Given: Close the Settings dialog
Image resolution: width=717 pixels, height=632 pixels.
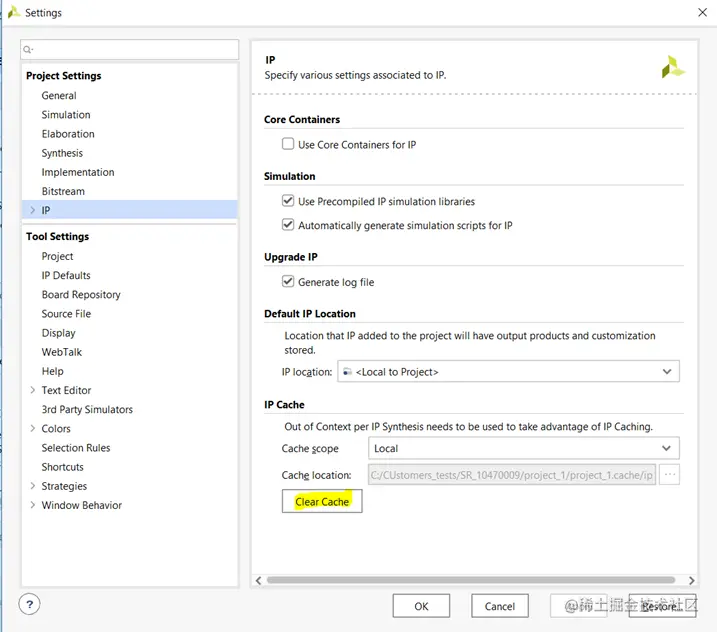Looking at the screenshot, I should point(702,12).
